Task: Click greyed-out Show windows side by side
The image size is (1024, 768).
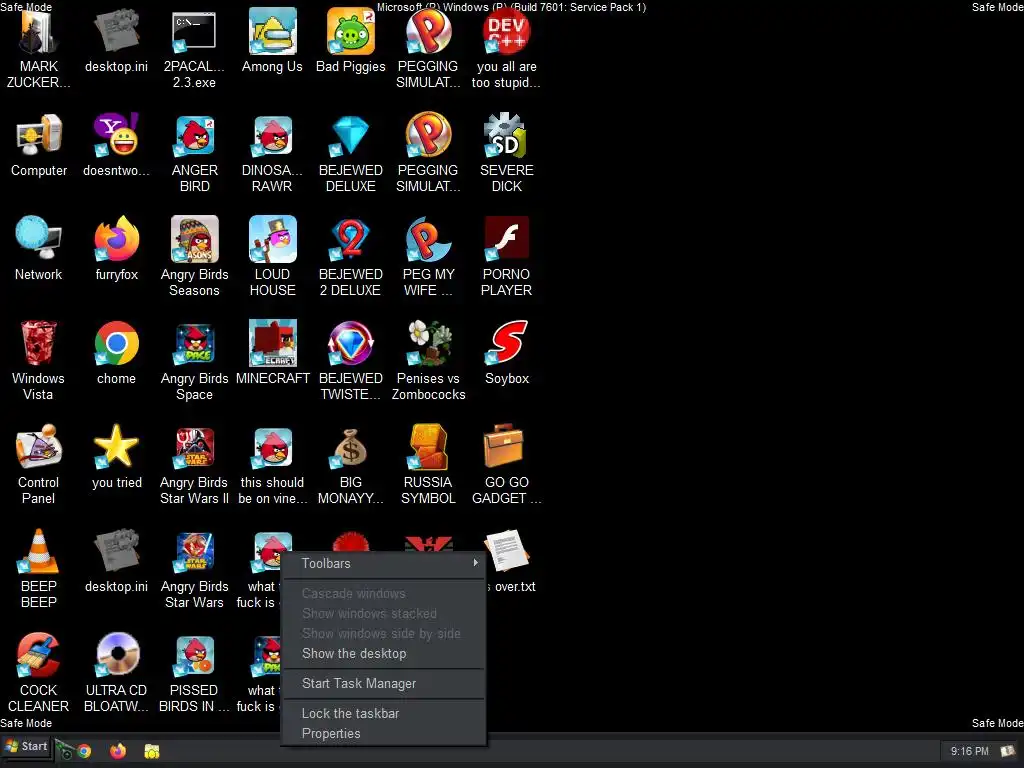Action: 384,633
